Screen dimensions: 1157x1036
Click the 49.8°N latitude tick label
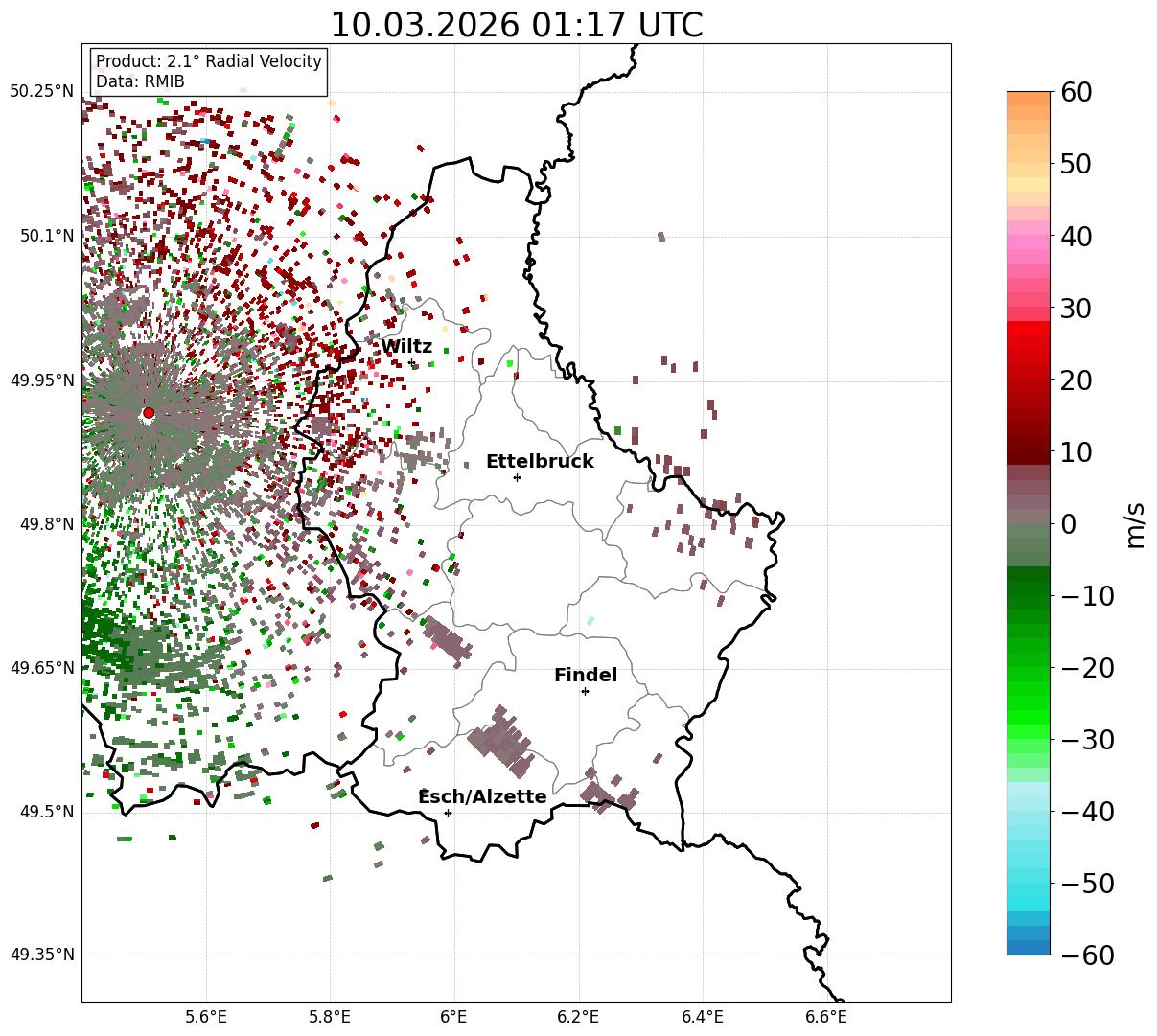coord(45,524)
